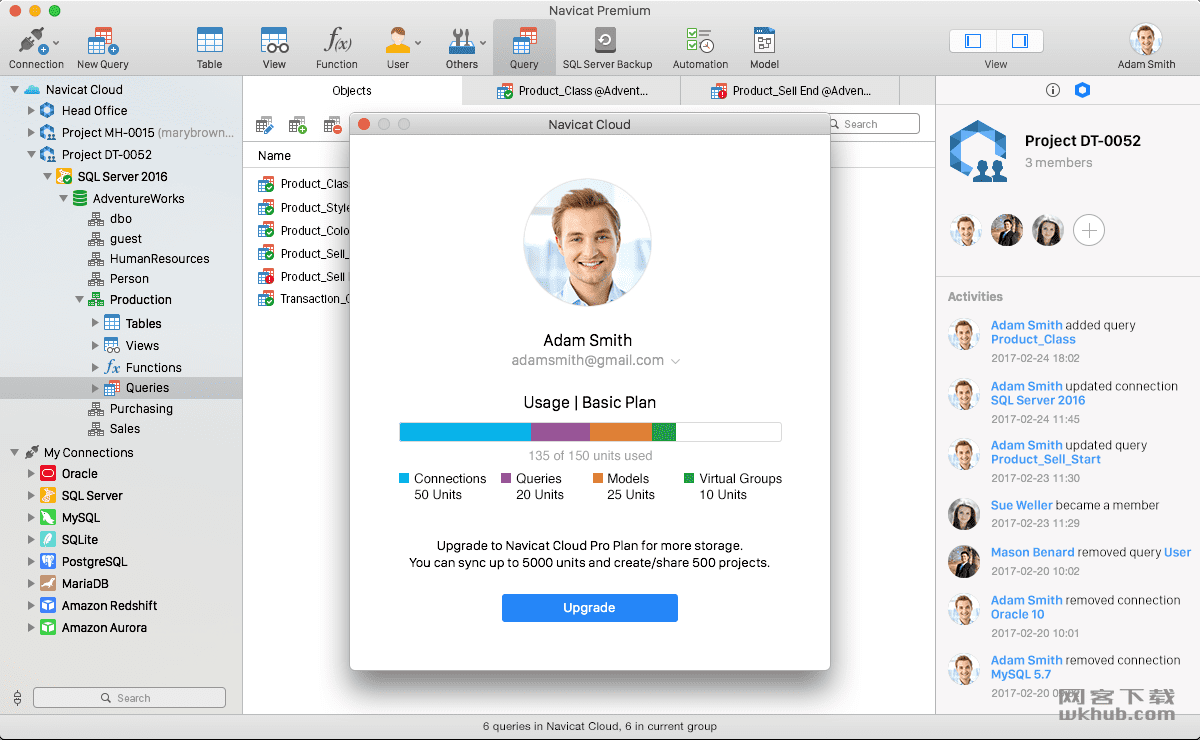The height and width of the screenshot is (740, 1200).
Task: Open the account email dropdown arrow
Action: (675, 361)
